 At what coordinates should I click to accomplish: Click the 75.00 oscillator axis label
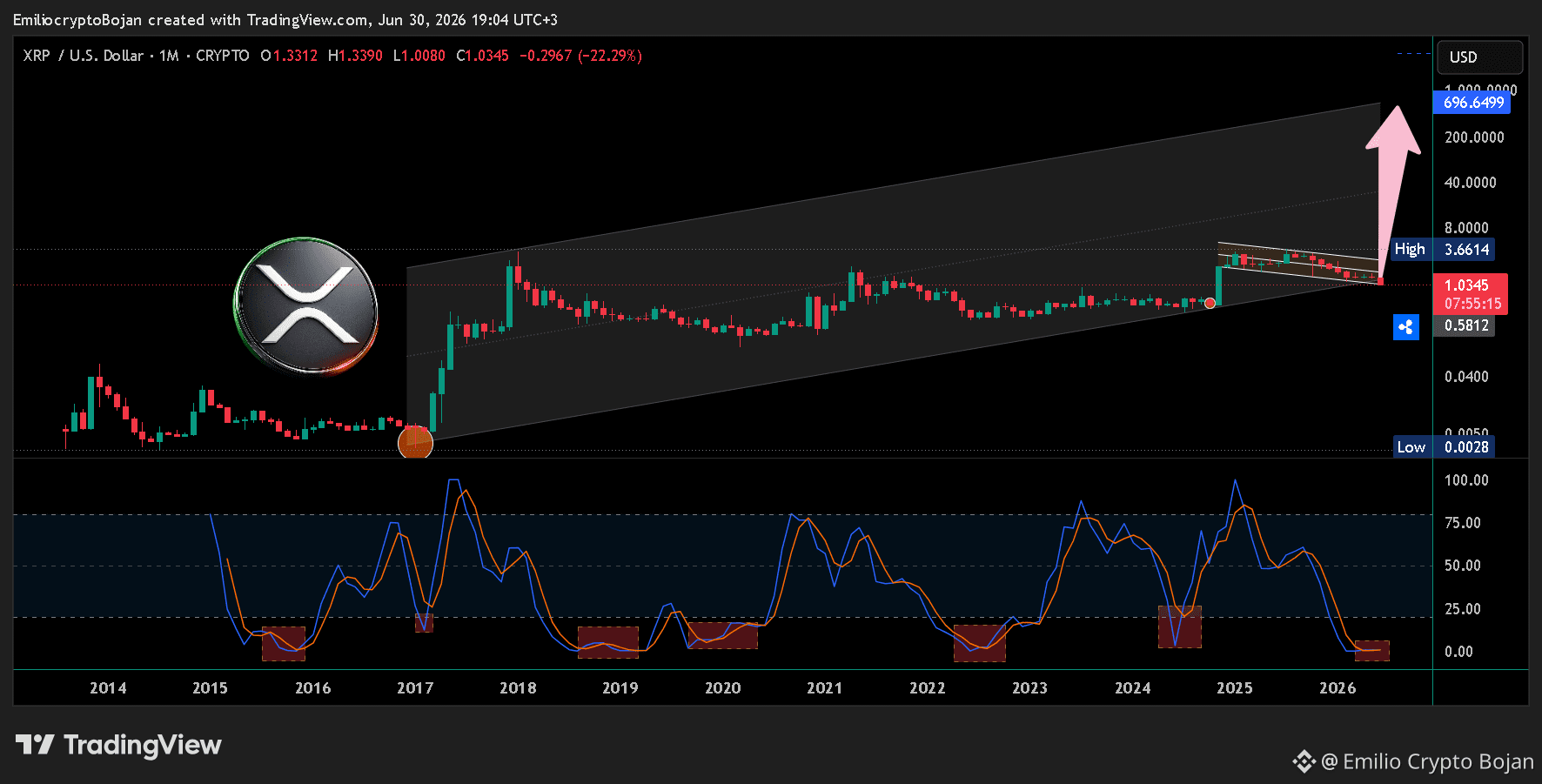pyautogui.click(x=1463, y=523)
